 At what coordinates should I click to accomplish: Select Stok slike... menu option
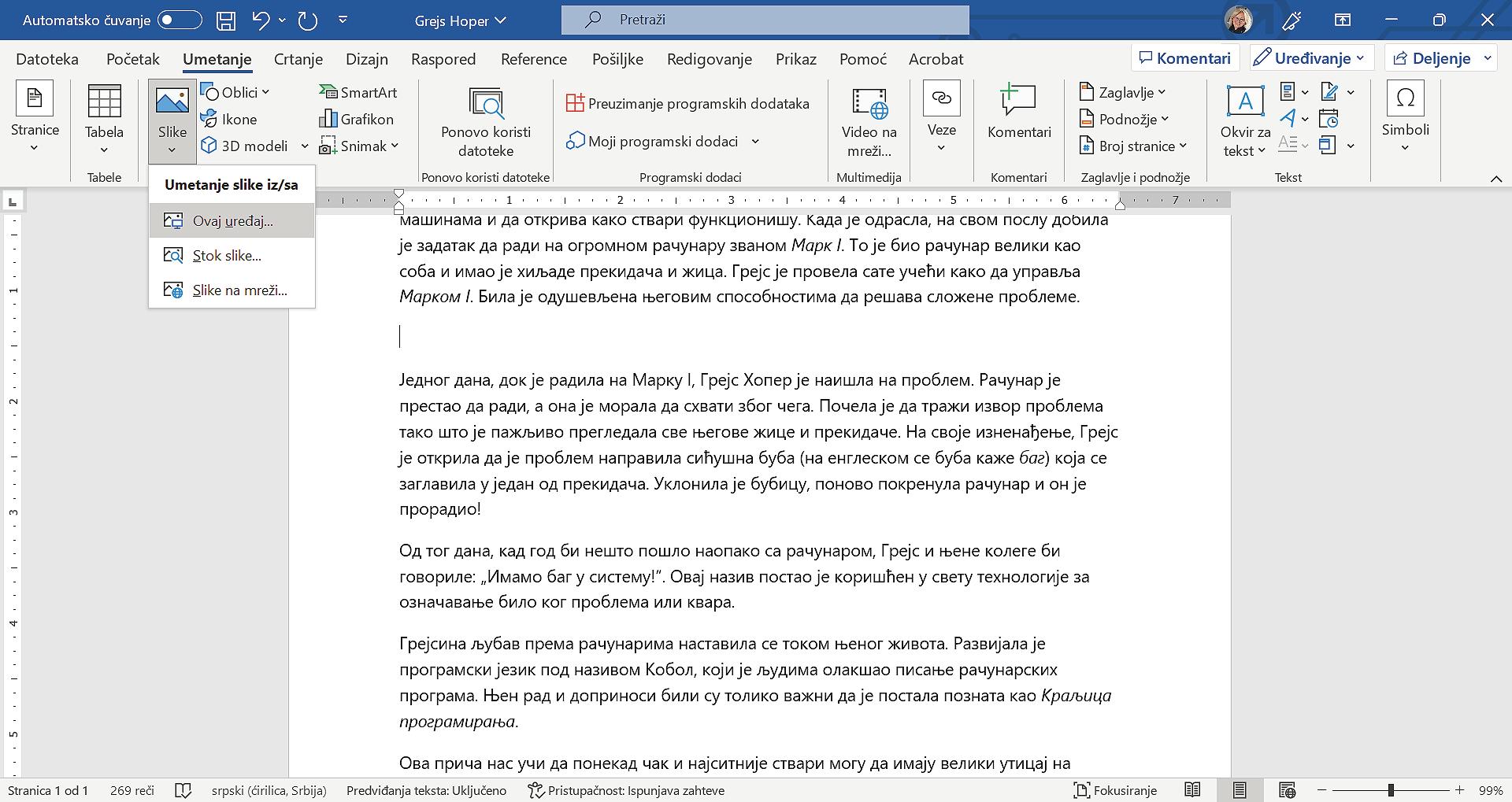pos(232,256)
